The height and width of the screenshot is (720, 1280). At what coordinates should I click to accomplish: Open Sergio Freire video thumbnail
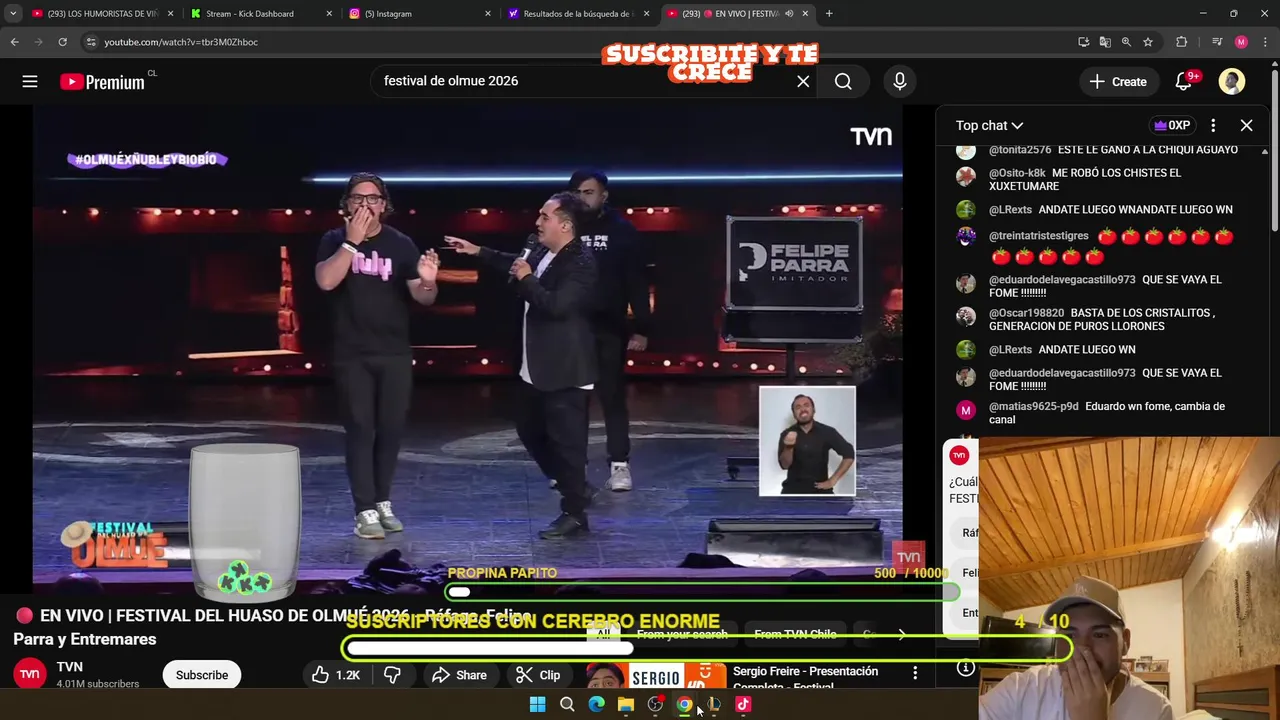point(656,677)
